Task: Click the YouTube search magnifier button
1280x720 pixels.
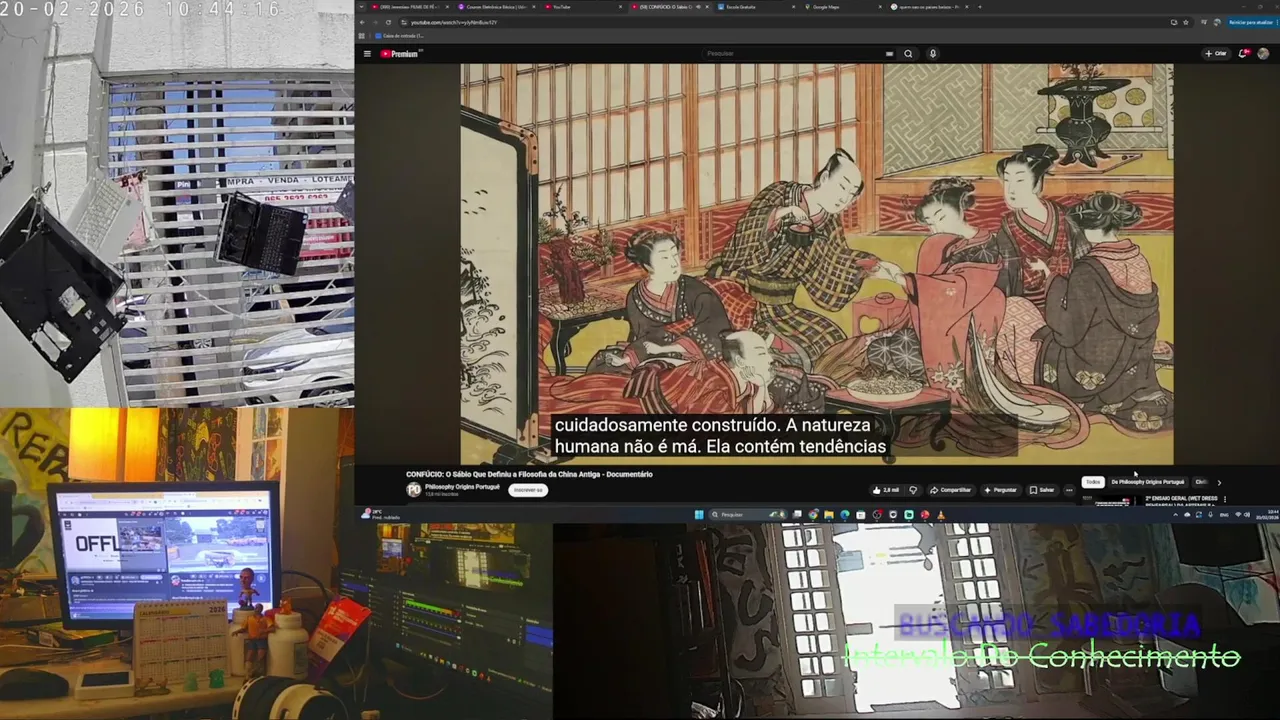Action: click(x=908, y=54)
